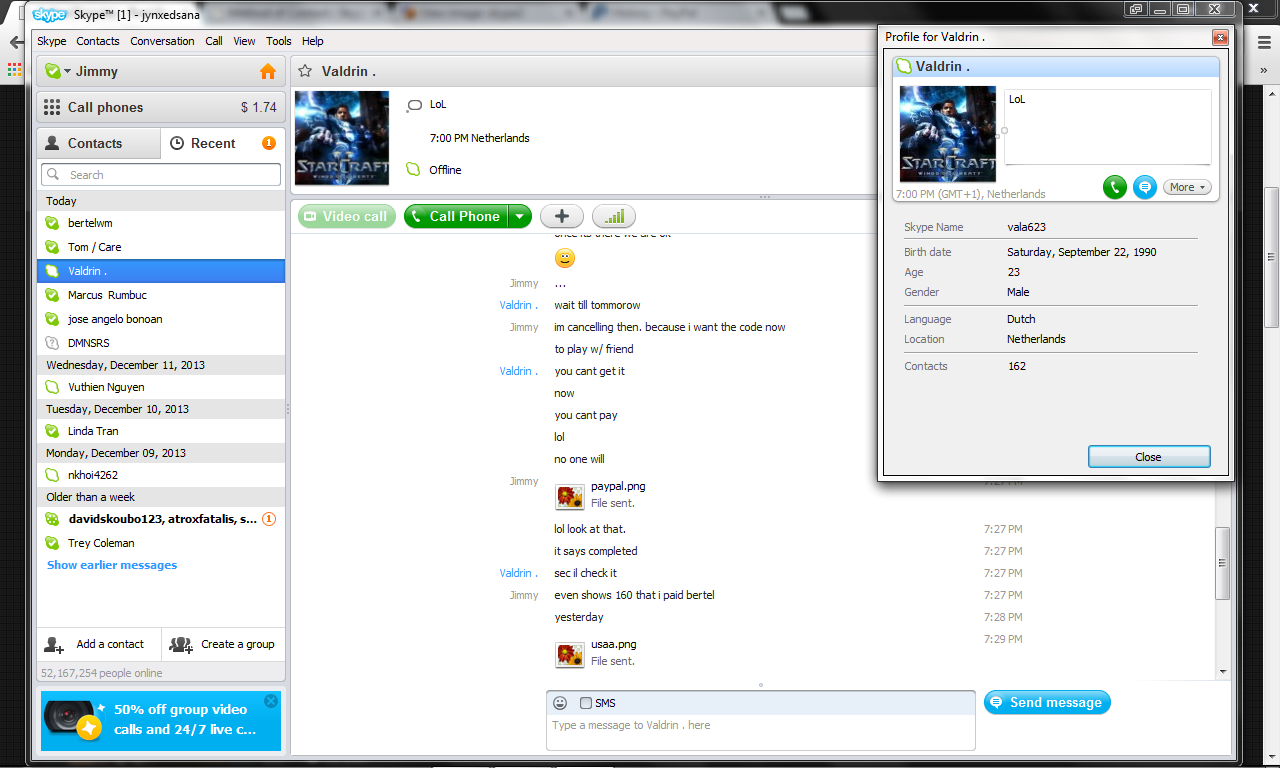Image resolution: width=1280 pixels, height=768 pixels.
Task: Add Valdrin to favorites with the star icon
Action: pos(305,72)
